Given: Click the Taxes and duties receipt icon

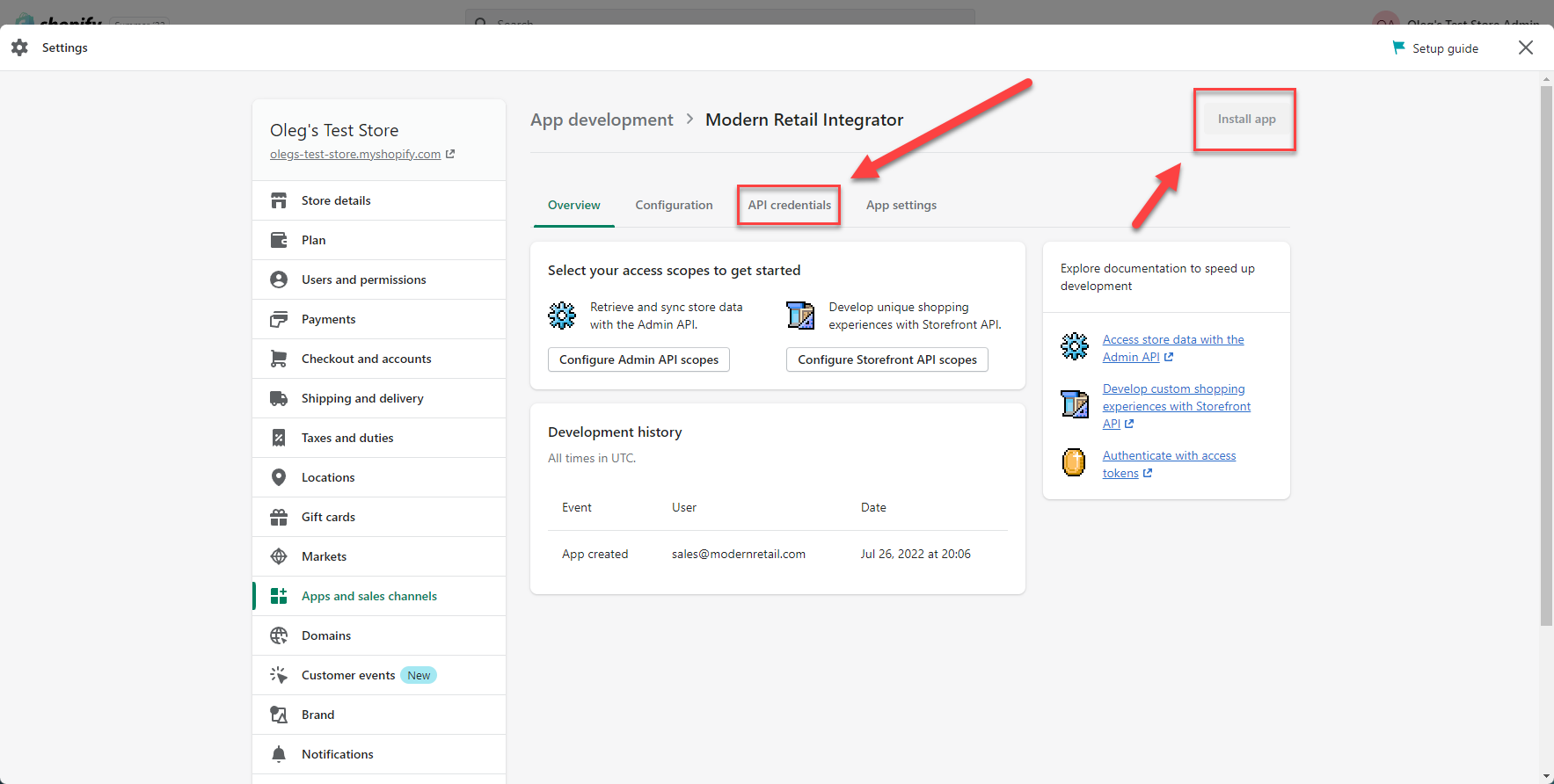Looking at the screenshot, I should point(279,438).
